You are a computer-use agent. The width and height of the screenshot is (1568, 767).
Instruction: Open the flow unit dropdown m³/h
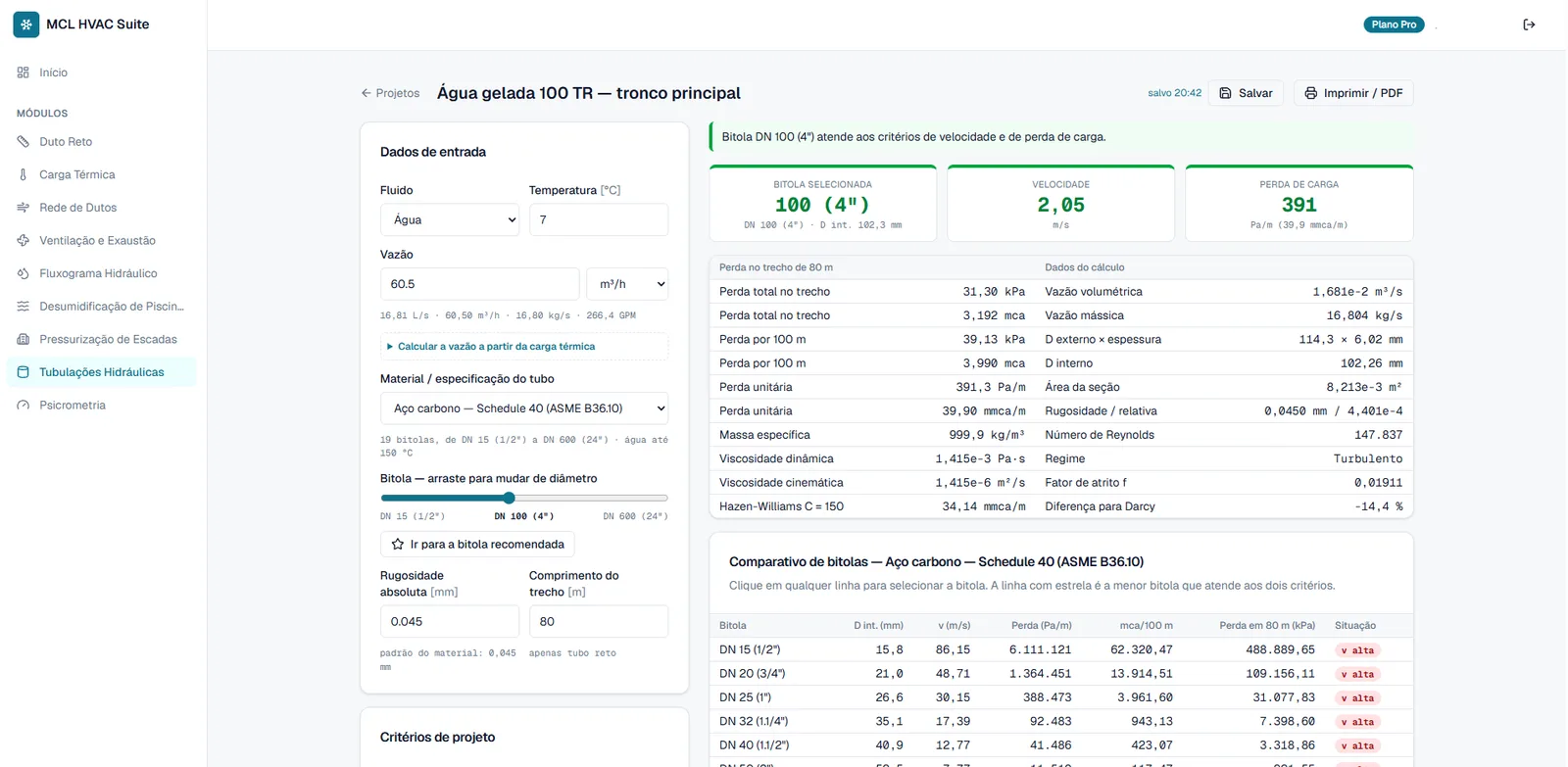click(x=627, y=284)
